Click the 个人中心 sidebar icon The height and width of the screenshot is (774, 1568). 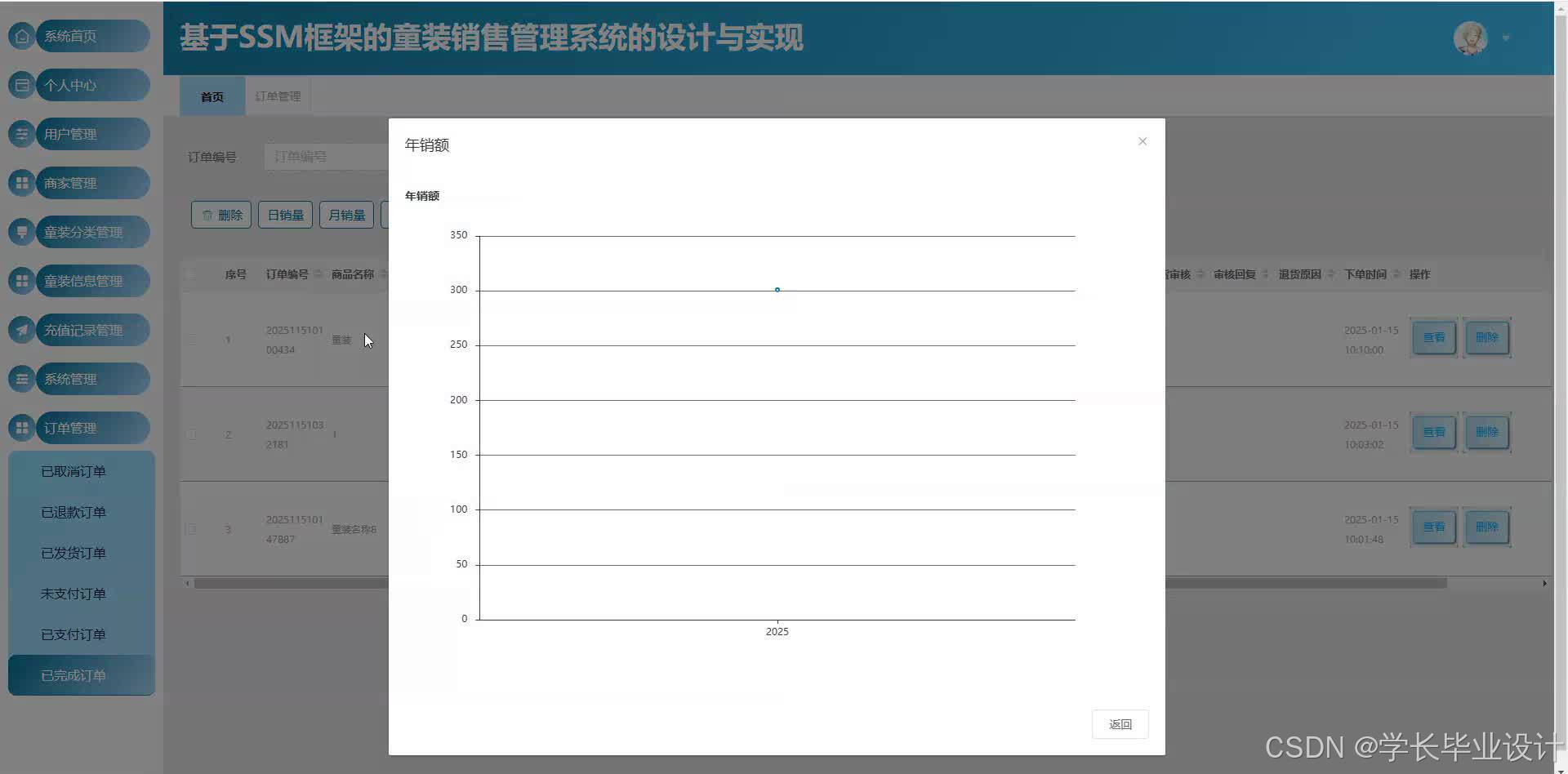pos(22,85)
